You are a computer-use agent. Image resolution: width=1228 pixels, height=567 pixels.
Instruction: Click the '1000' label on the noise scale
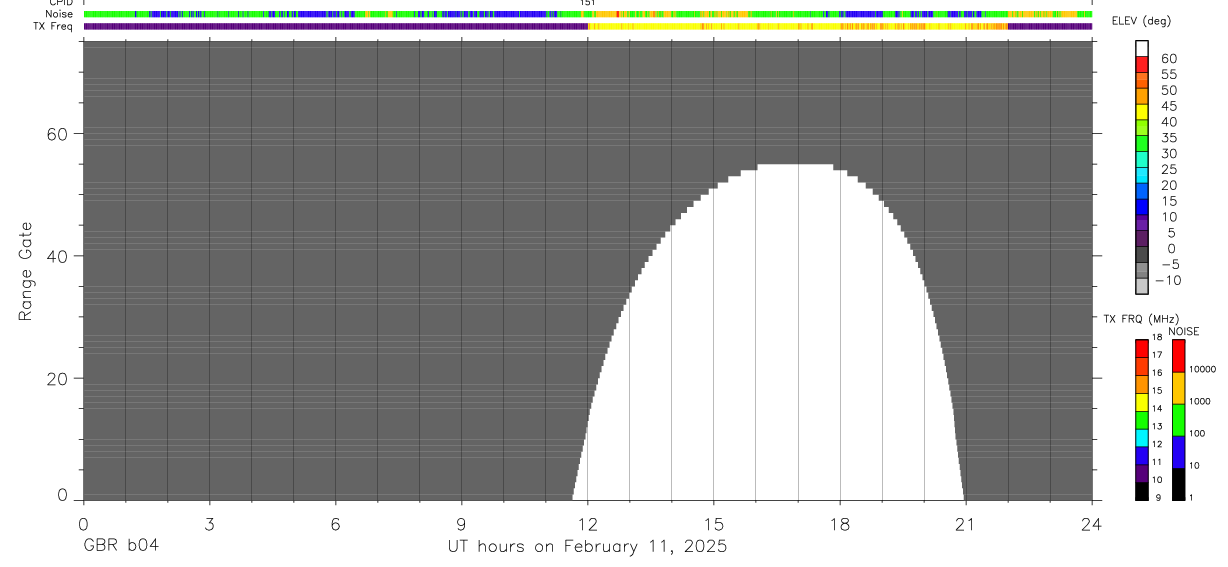coord(1200,401)
